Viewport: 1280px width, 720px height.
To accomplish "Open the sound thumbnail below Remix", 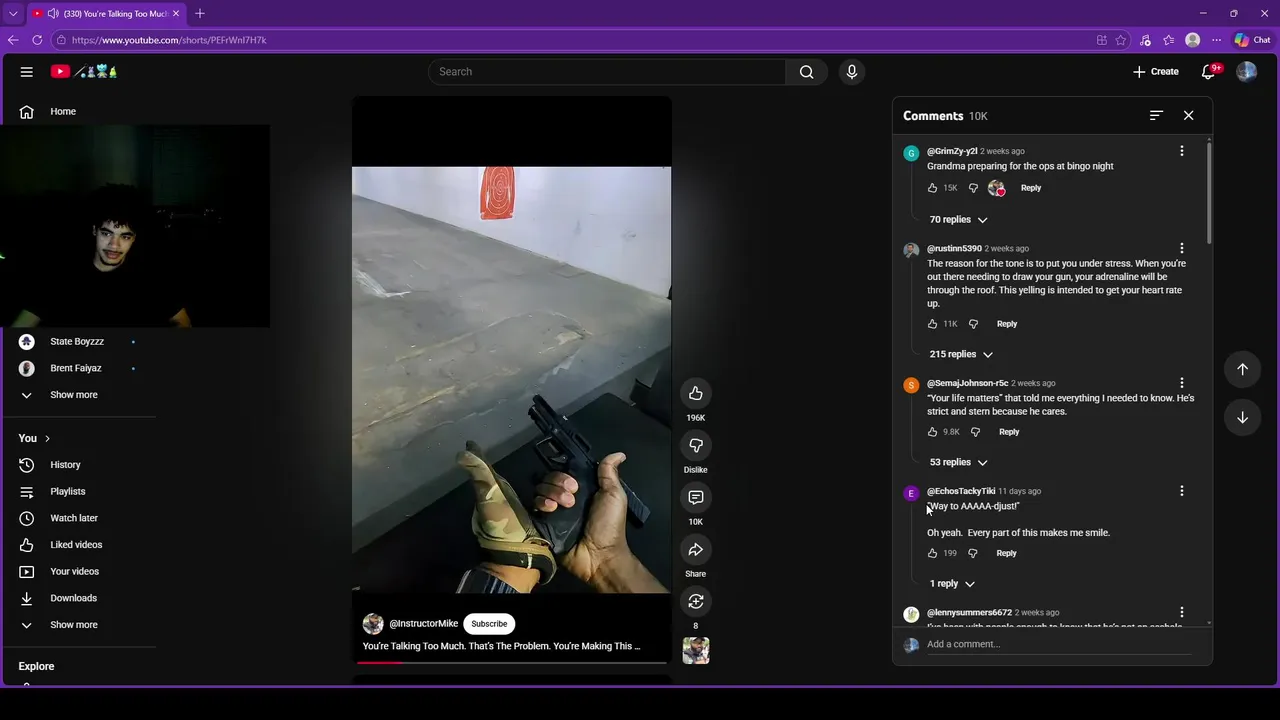I will click(x=696, y=651).
